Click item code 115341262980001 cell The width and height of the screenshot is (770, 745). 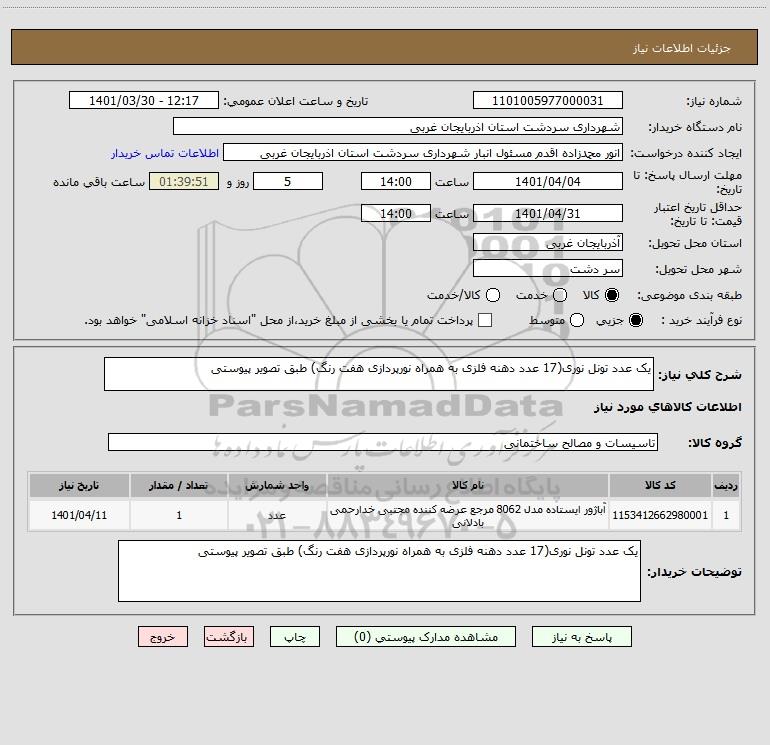[x=660, y=515]
